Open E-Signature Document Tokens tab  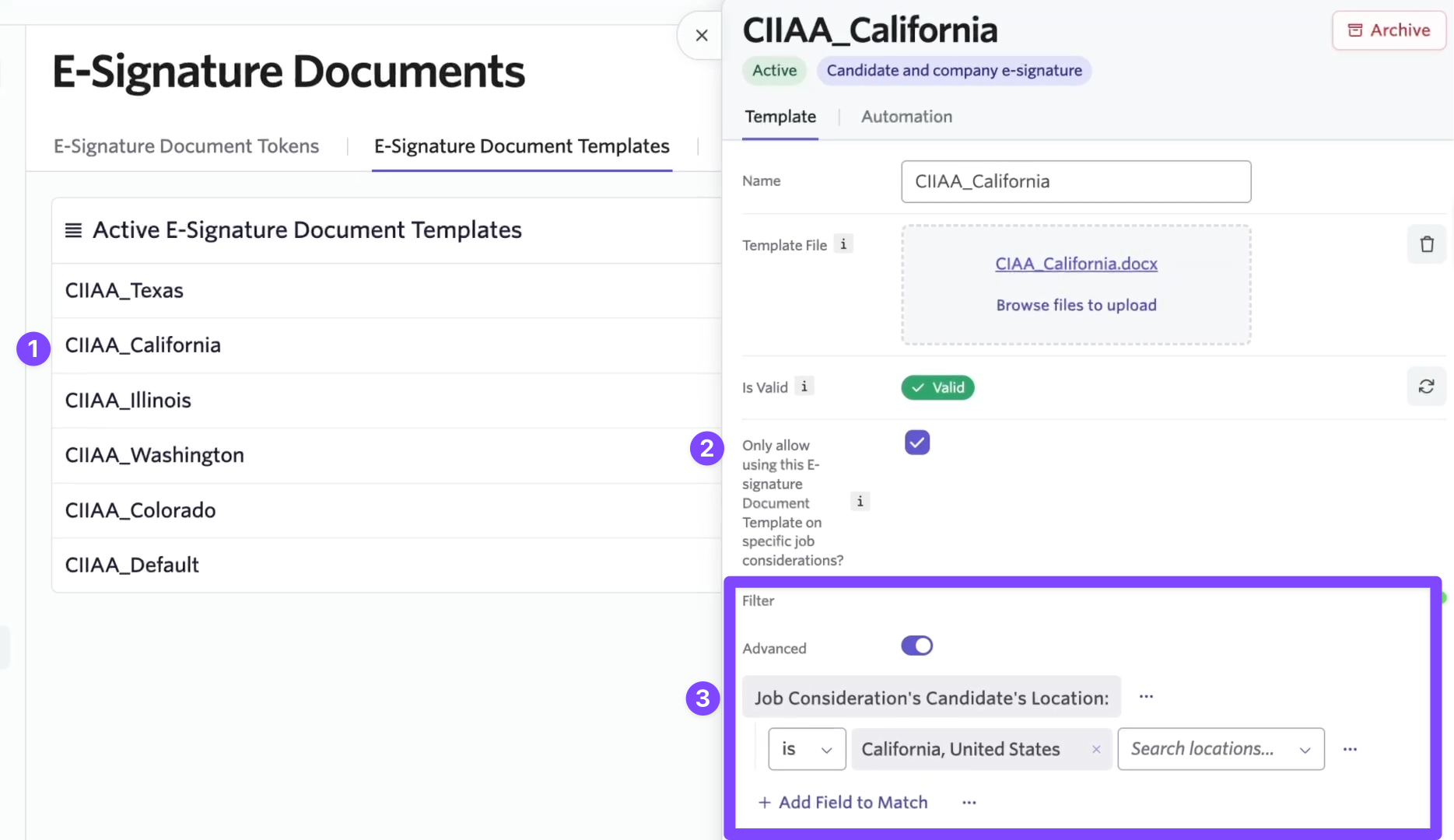click(186, 146)
